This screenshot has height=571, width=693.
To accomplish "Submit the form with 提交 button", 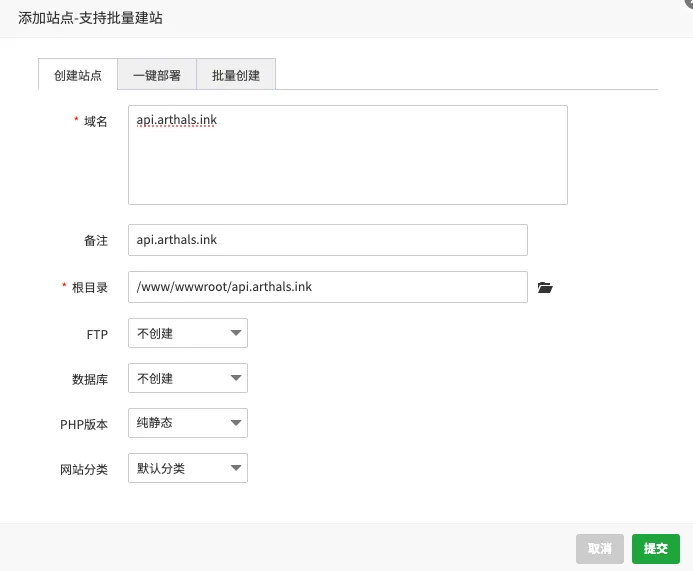I will [x=655, y=549].
